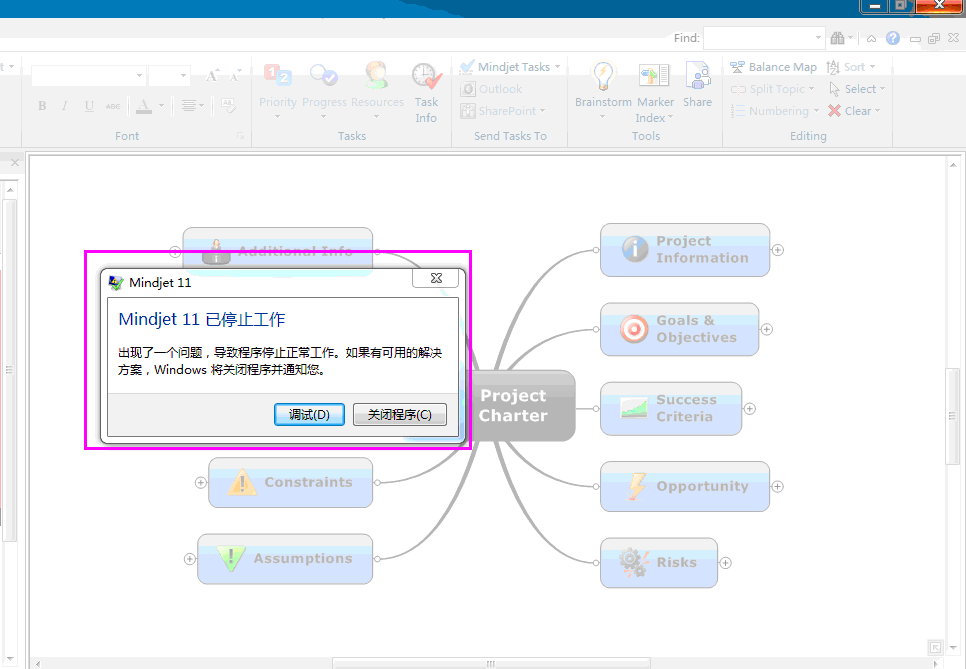
Task: Click the horizontal scrollbar of the map
Action: point(491,663)
